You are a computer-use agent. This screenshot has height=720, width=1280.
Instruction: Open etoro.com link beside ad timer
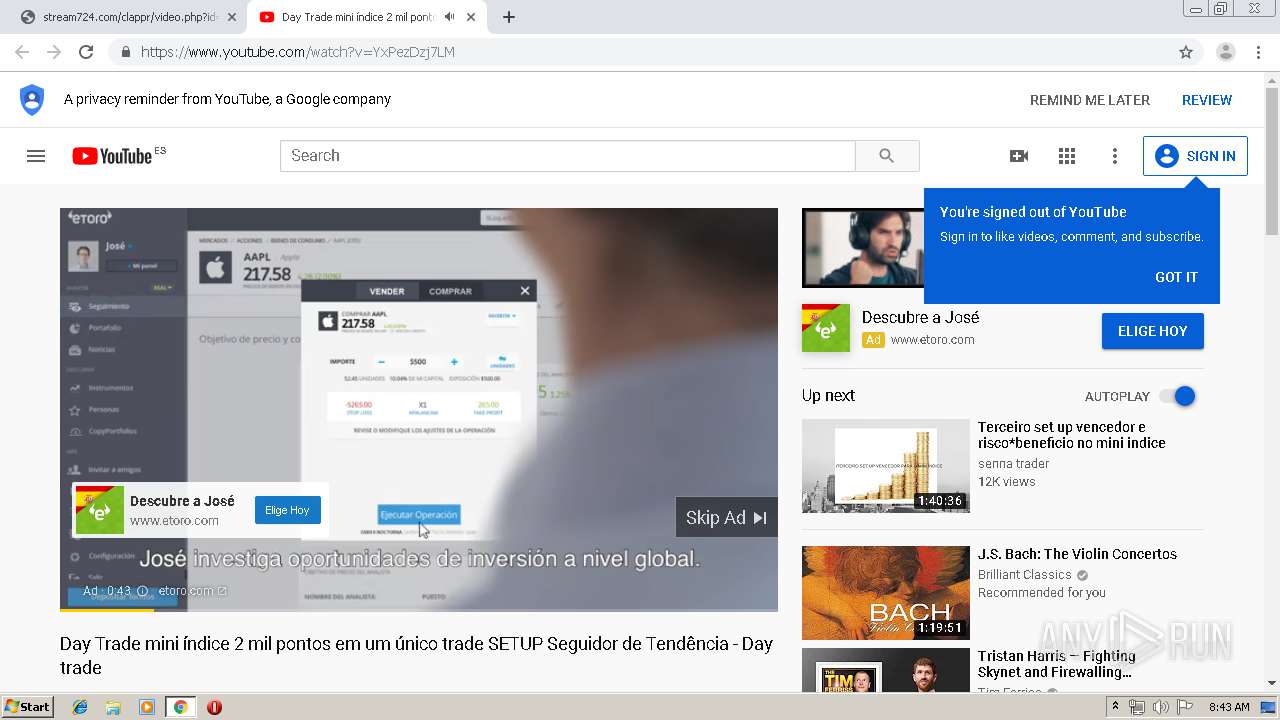(x=192, y=591)
